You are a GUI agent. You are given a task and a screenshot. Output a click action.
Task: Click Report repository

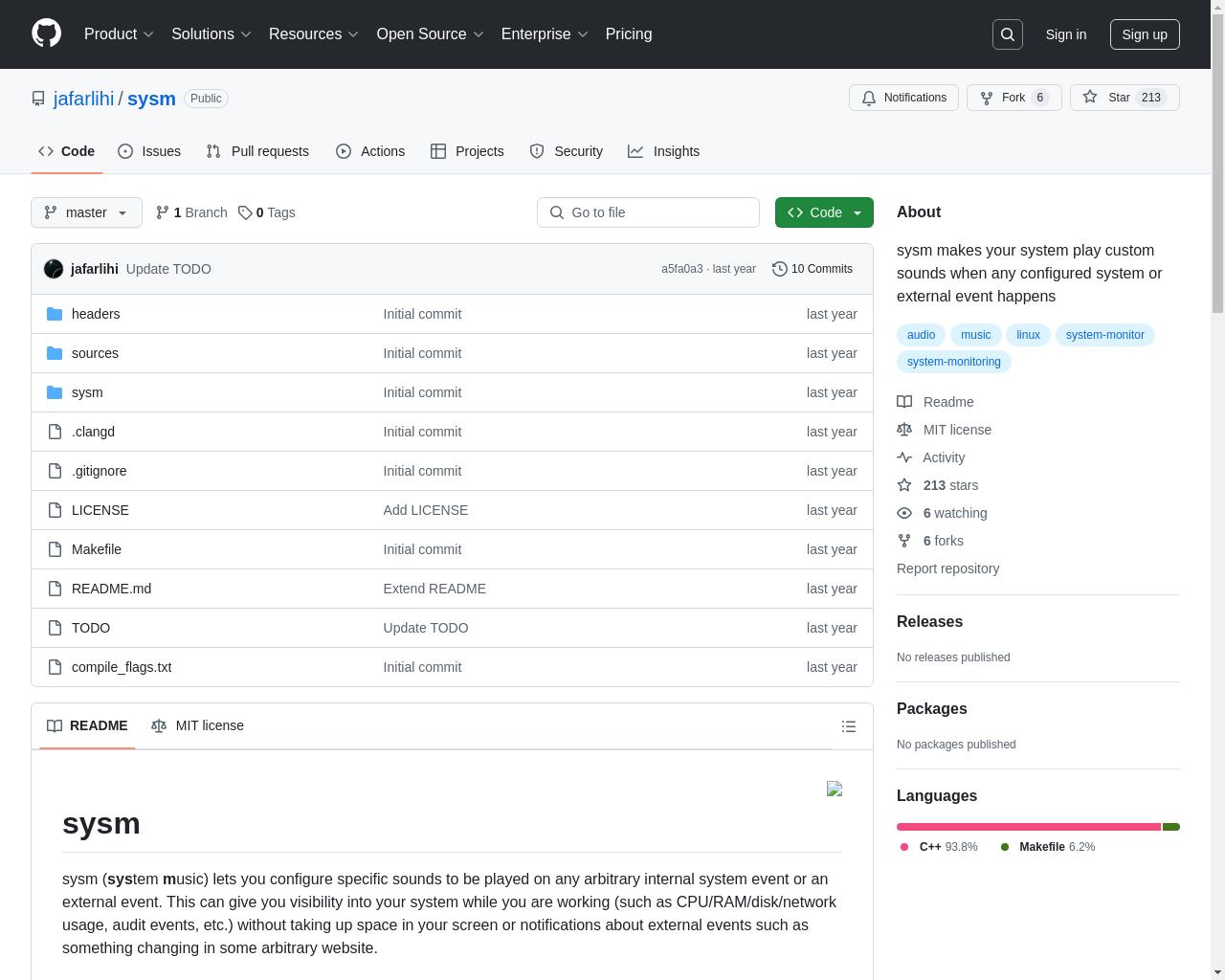point(947,568)
